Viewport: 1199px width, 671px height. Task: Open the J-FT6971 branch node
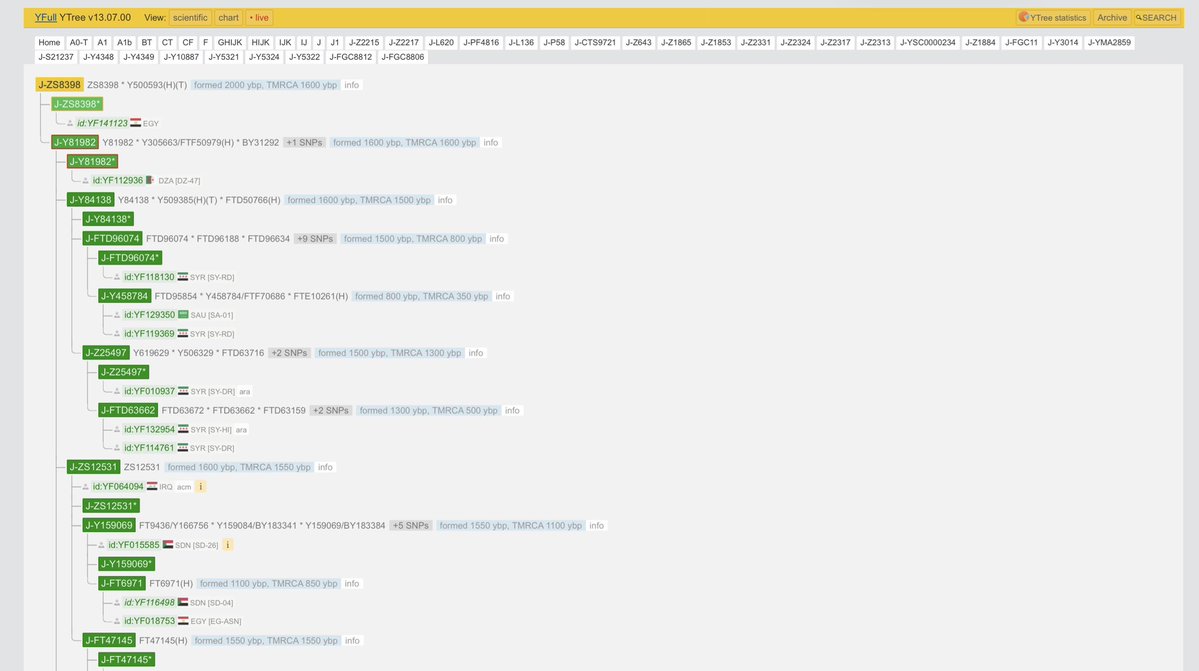tap(122, 583)
